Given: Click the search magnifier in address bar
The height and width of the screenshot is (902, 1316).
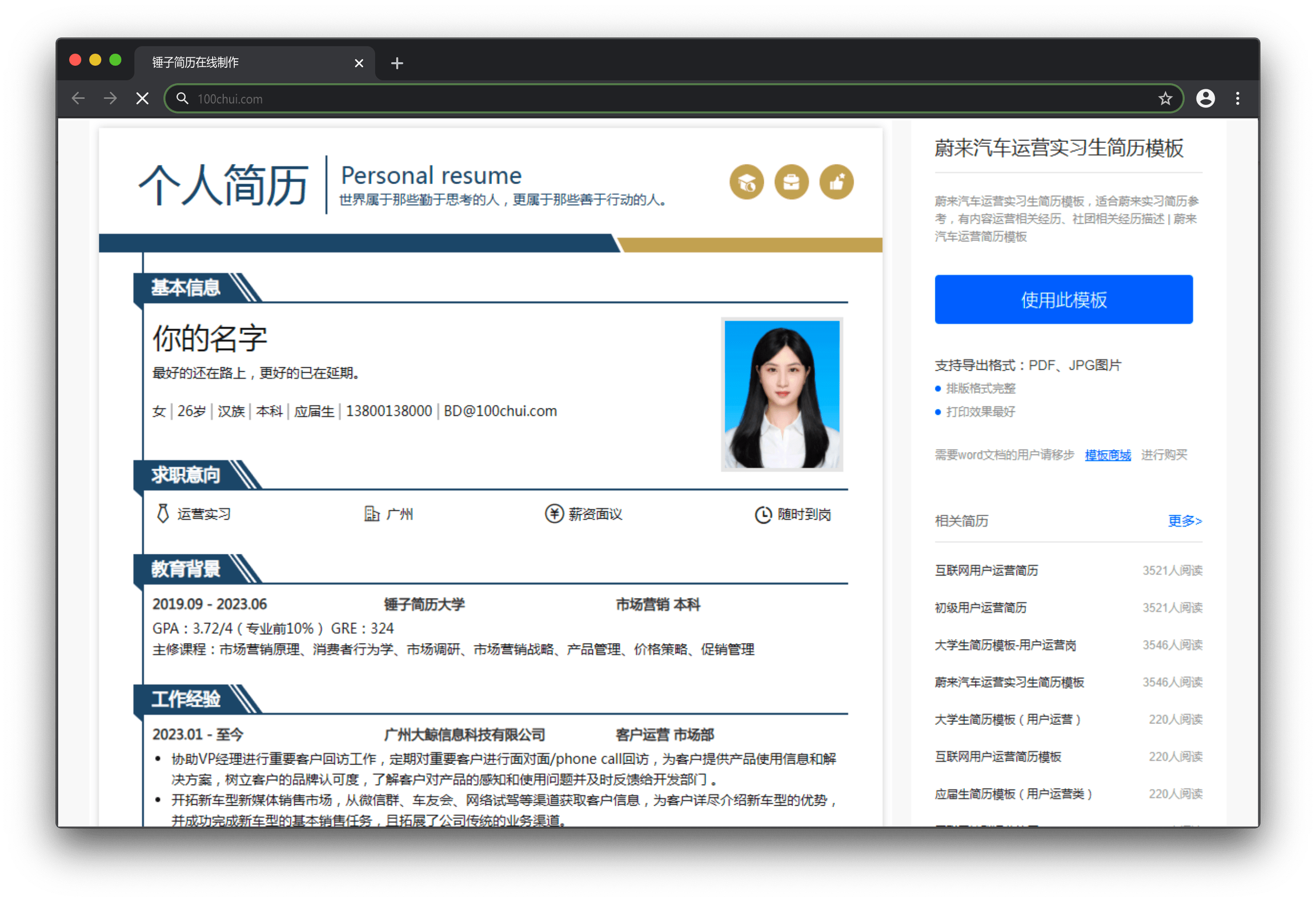Looking at the screenshot, I should [182, 99].
